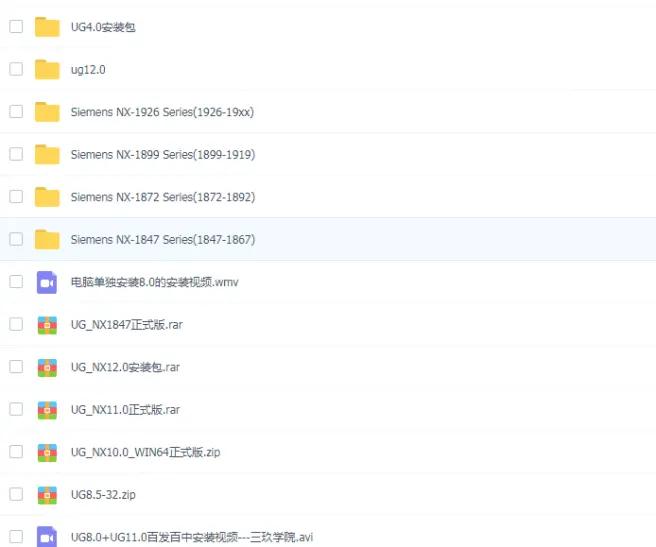This screenshot has height=547, width=656.
Task: Click archive icon of UG_NX10.0_WIN64正式版.zip
Action: [47, 453]
